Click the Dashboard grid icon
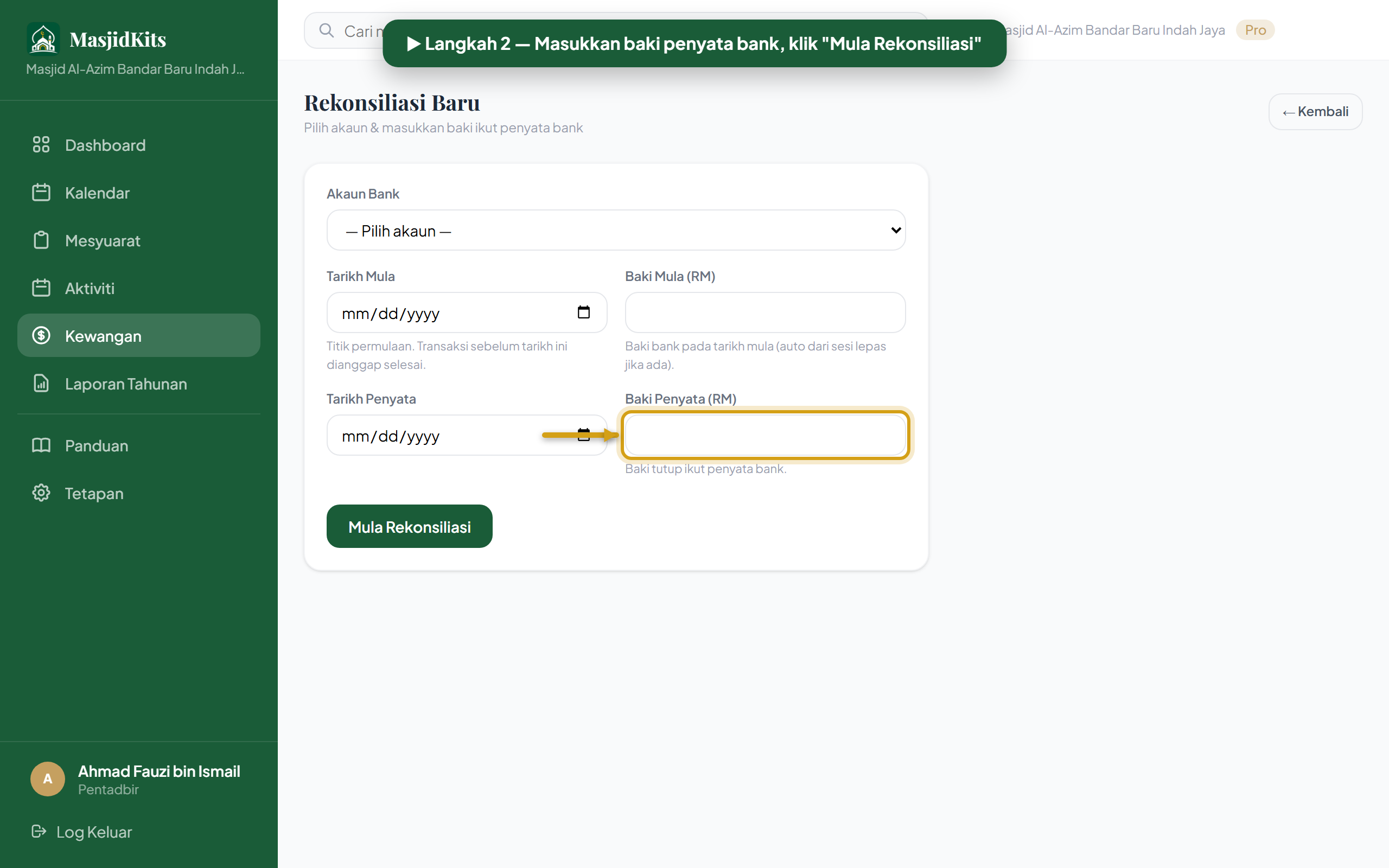The height and width of the screenshot is (868, 1389). point(41,145)
